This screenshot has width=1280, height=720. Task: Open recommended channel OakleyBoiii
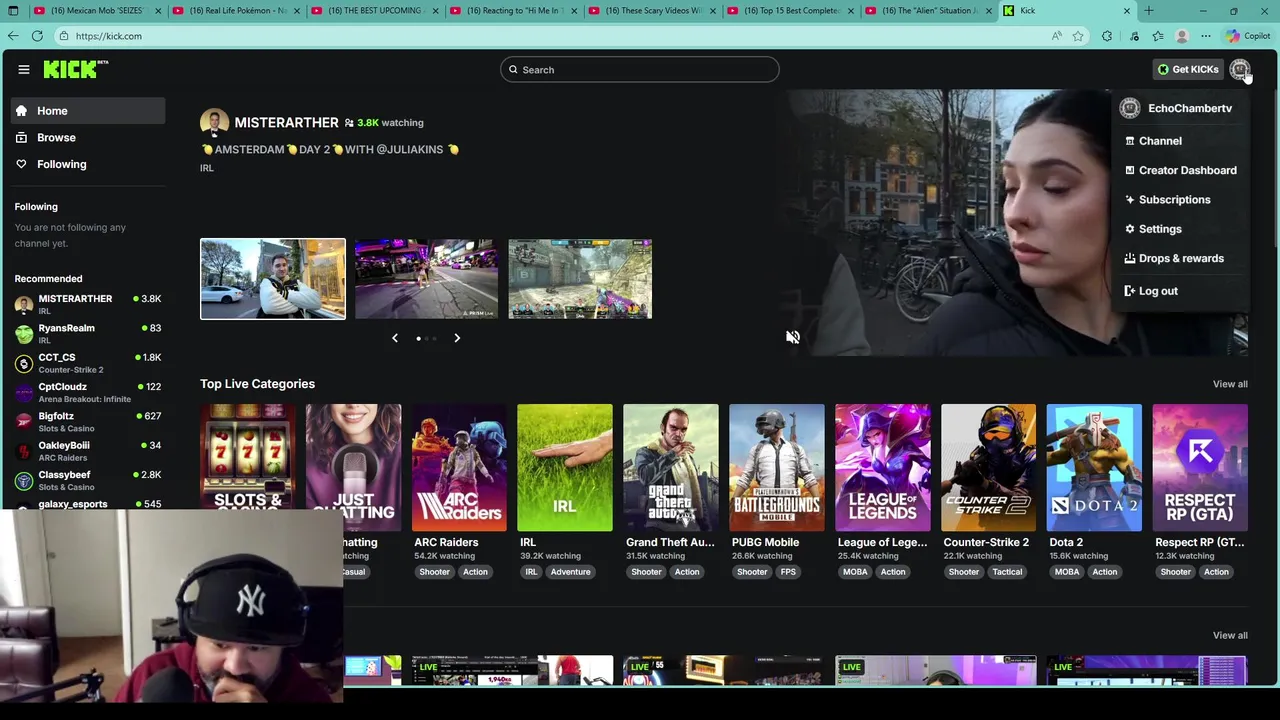point(88,451)
